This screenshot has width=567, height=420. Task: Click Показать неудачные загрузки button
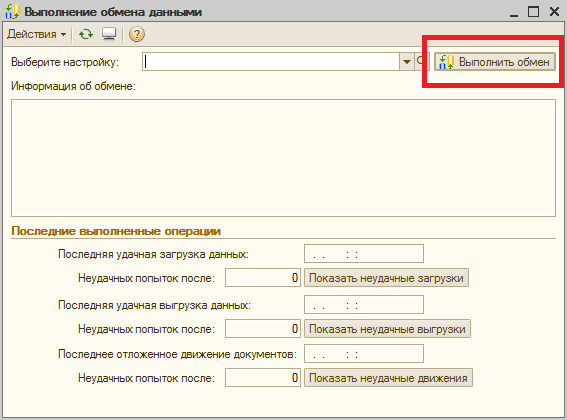coord(386,278)
